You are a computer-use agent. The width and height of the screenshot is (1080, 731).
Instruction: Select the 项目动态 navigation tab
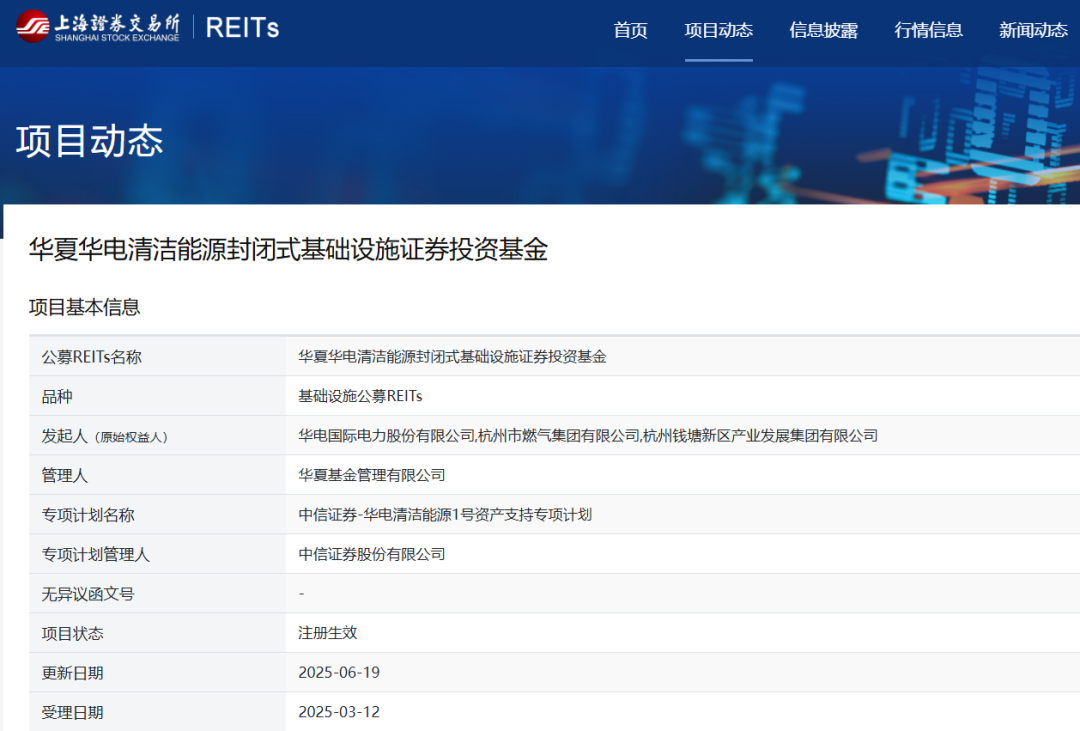(x=718, y=31)
